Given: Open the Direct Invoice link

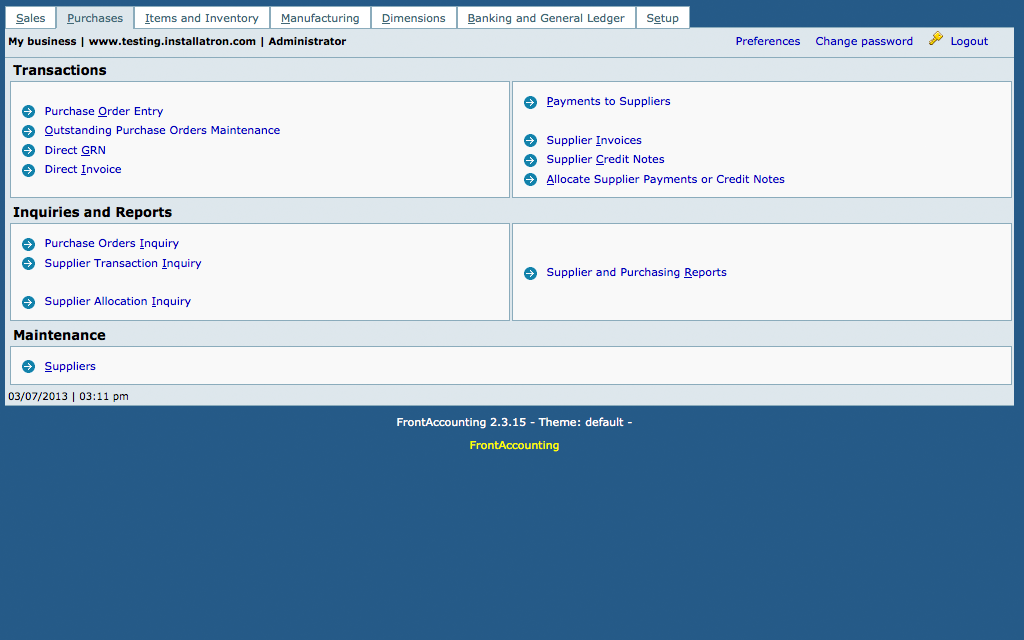Looking at the screenshot, I should coord(83,170).
